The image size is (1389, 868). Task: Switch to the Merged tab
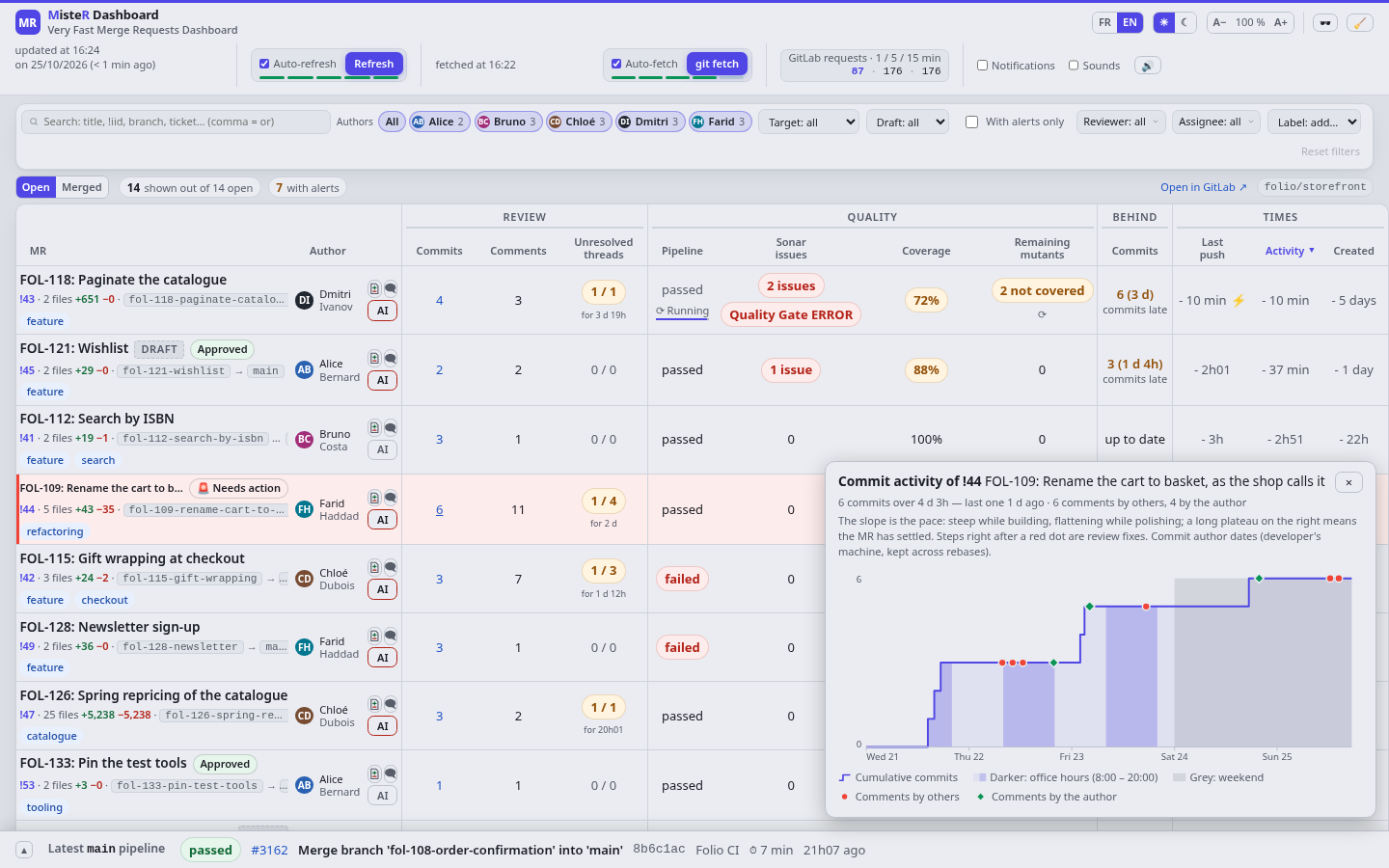pyautogui.click(x=82, y=187)
